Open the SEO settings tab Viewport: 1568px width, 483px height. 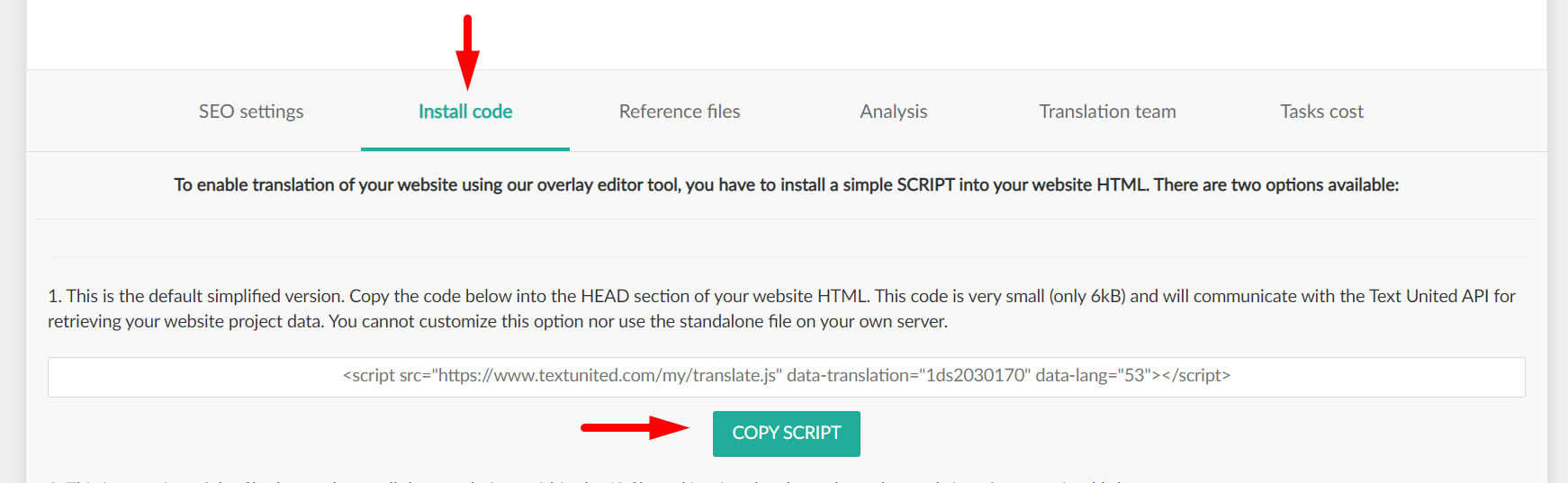point(251,112)
